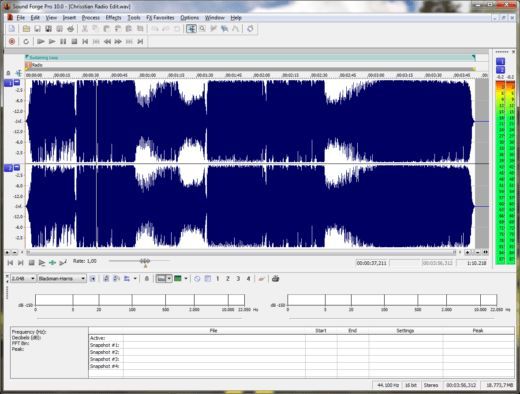520x394 pixels.
Task: Click the Active row in snapshot table
Action: [x=301, y=338]
